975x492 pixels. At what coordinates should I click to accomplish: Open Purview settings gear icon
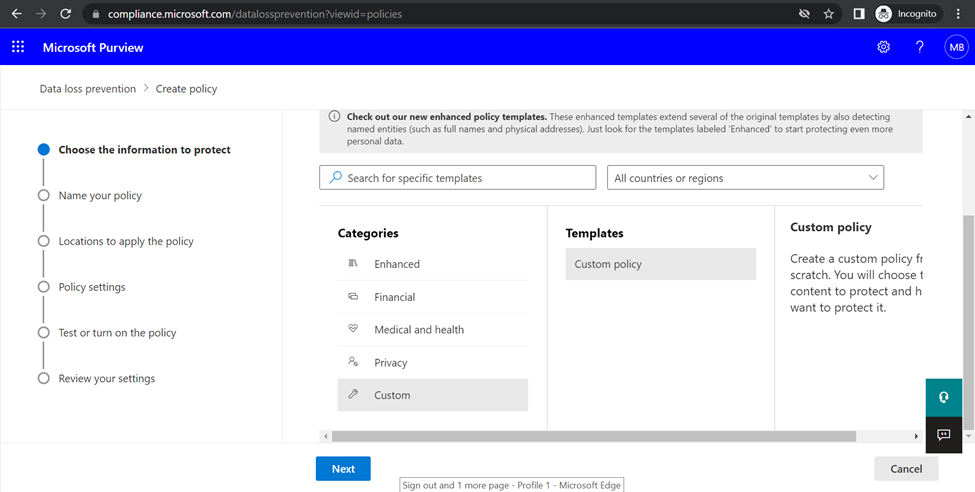click(883, 47)
